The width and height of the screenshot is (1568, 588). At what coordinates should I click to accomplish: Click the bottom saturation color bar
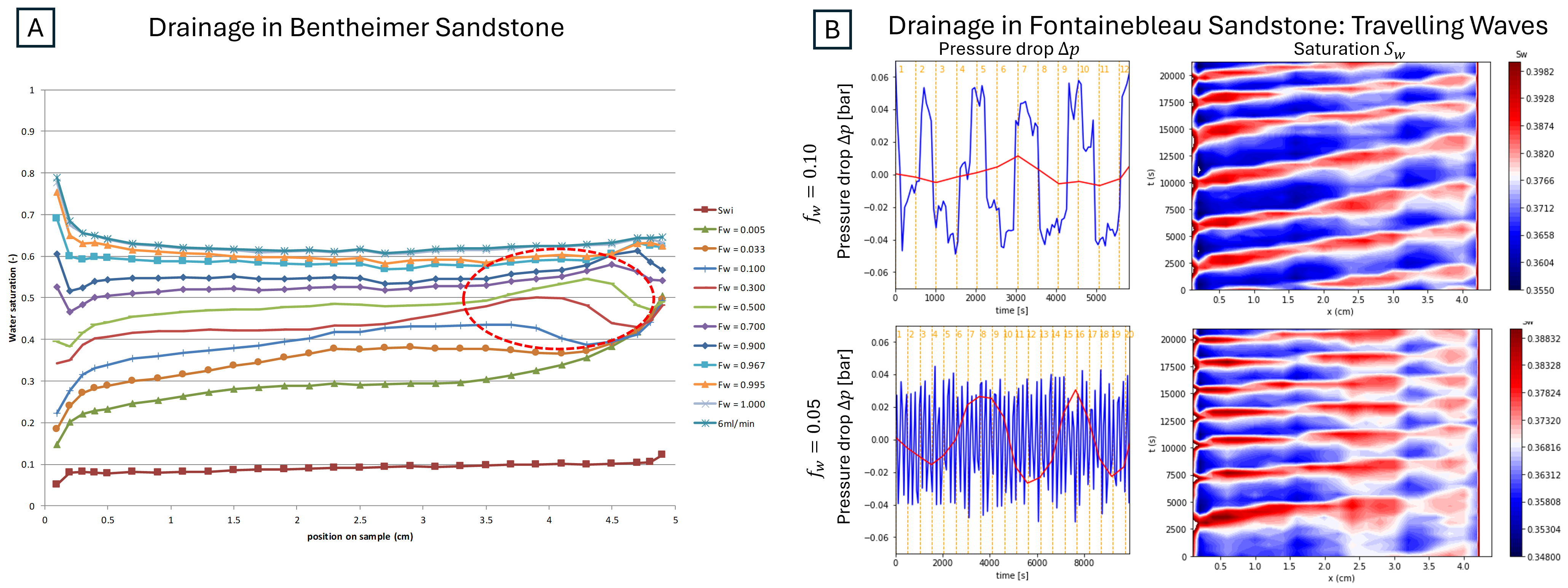[x=1515, y=443]
